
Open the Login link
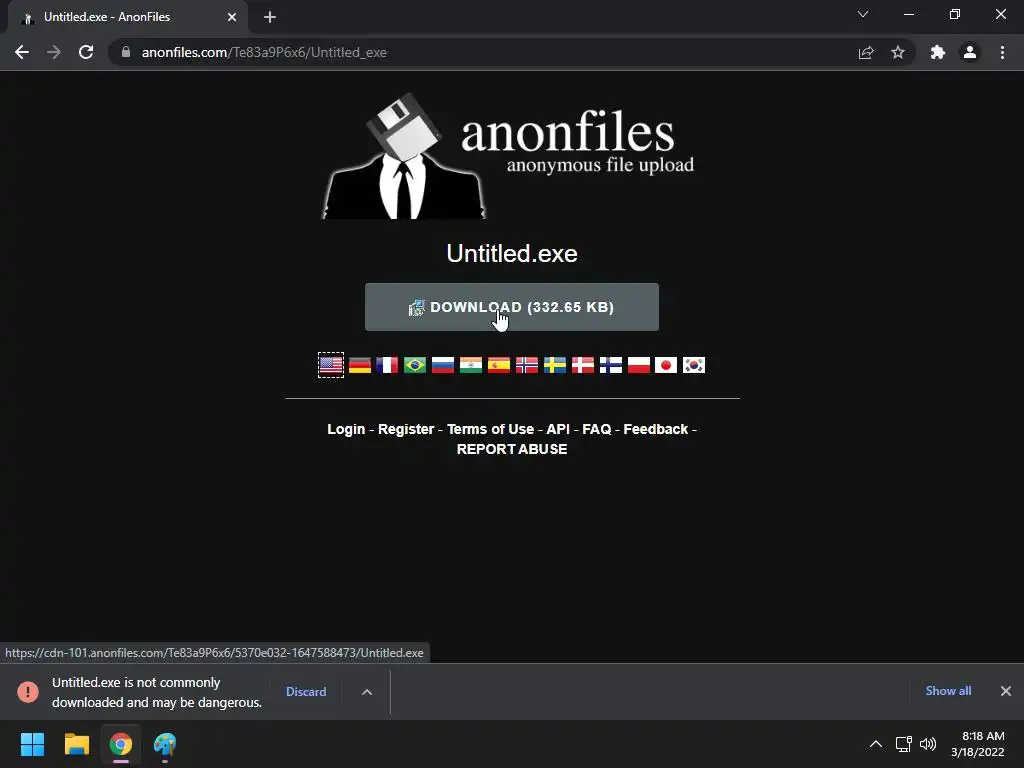[346, 429]
